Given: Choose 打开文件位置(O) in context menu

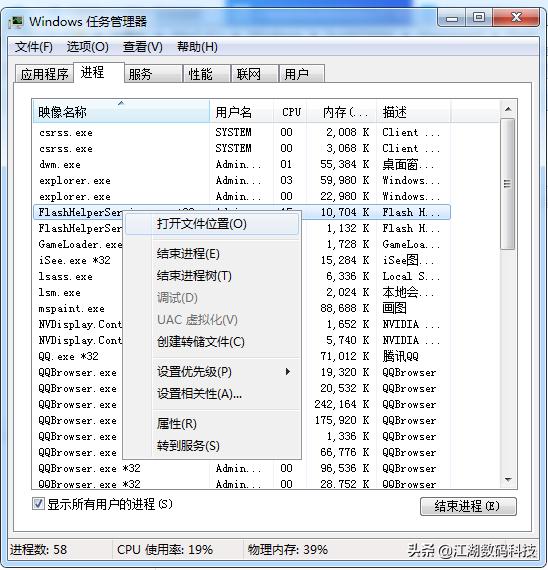Looking at the screenshot, I should 212,224.
